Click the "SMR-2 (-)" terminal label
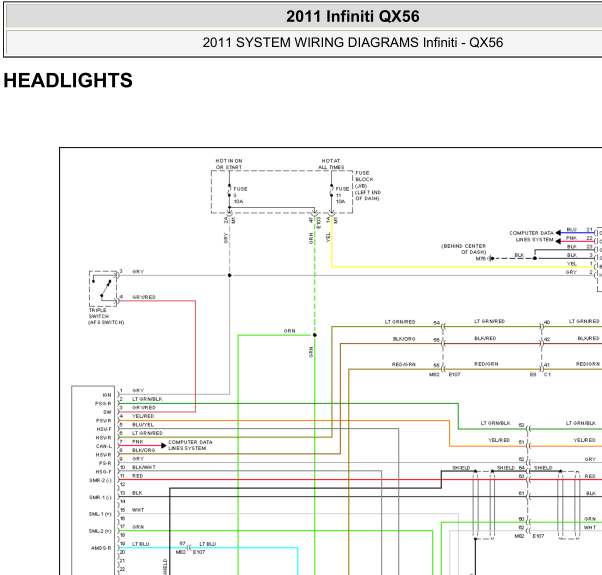 pos(100,480)
